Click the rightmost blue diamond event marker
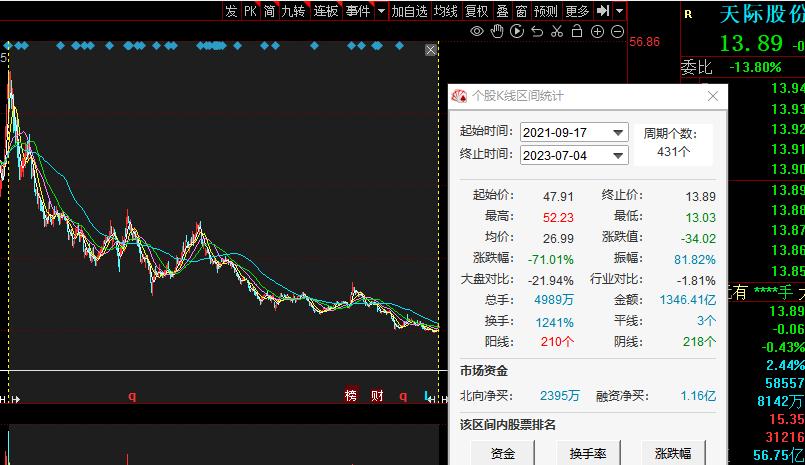Image resolution: width=805 pixels, height=465 pixels. point(399,46)
